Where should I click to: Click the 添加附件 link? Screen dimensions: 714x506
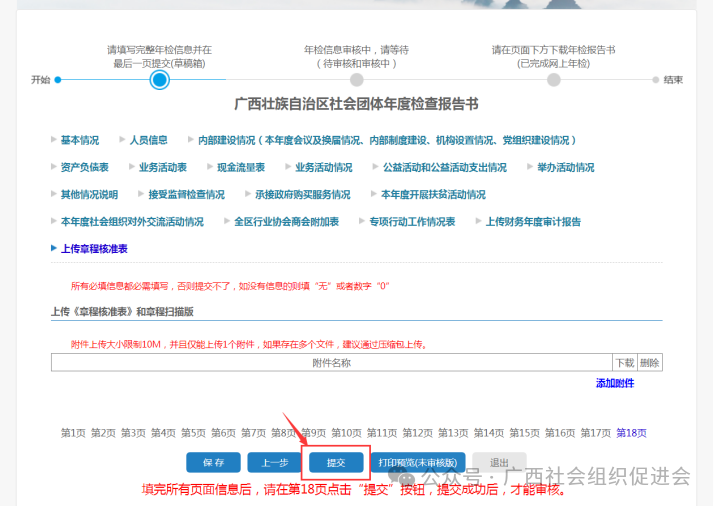[x=614, y=383]
